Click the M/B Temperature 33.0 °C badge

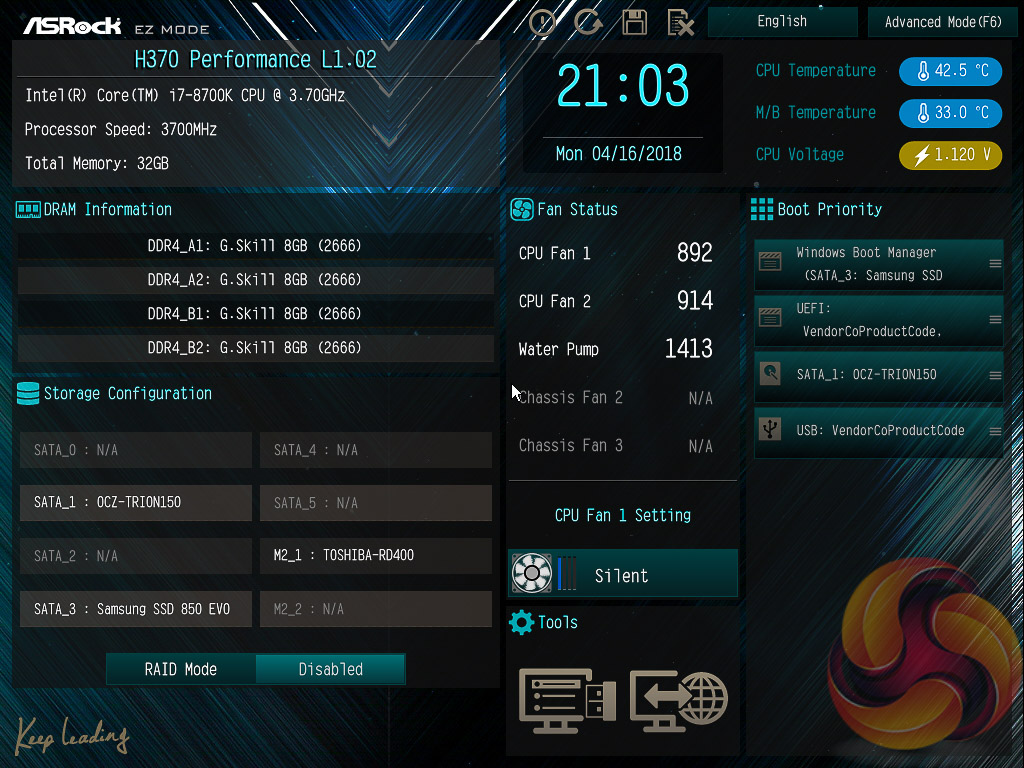tap(950, 112)
